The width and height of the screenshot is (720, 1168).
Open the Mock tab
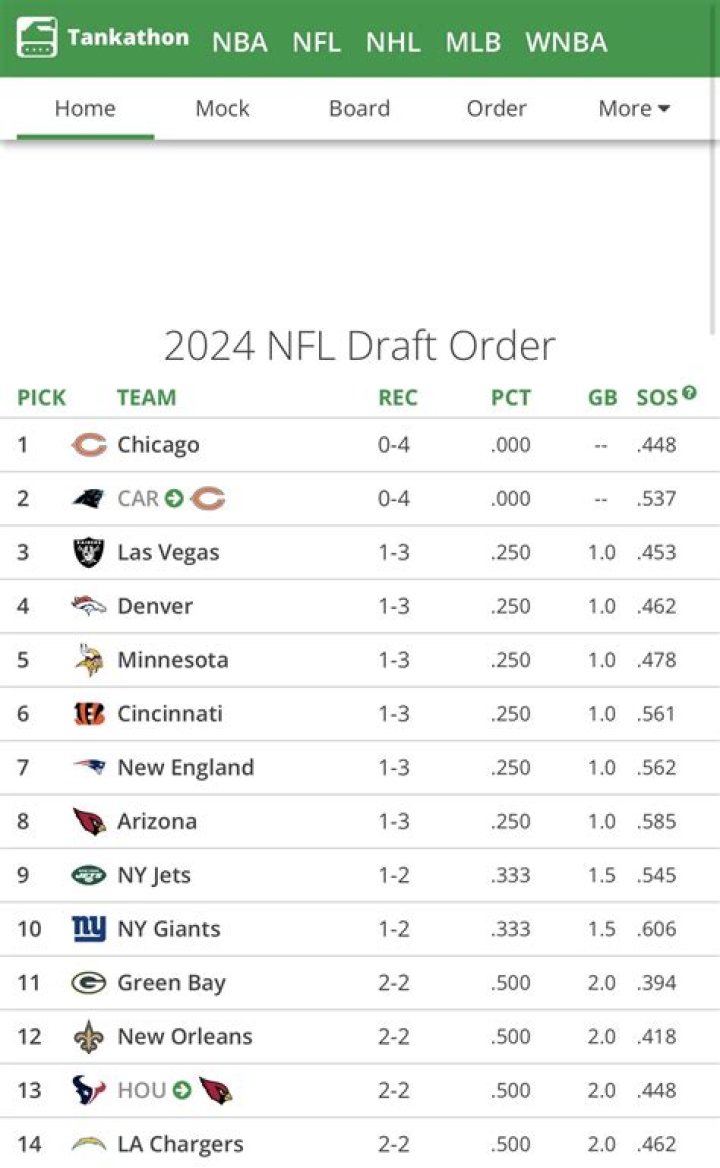pos(222,109)
